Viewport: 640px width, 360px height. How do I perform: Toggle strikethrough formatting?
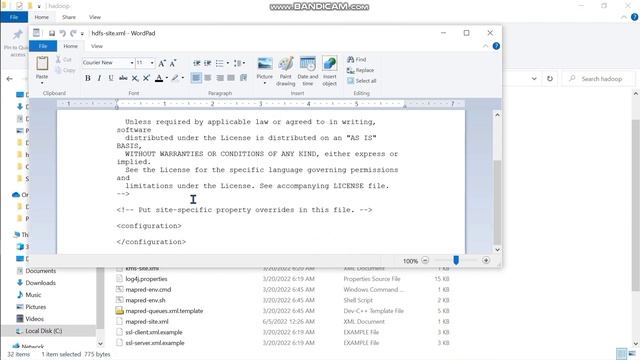(x=123, y=78)
